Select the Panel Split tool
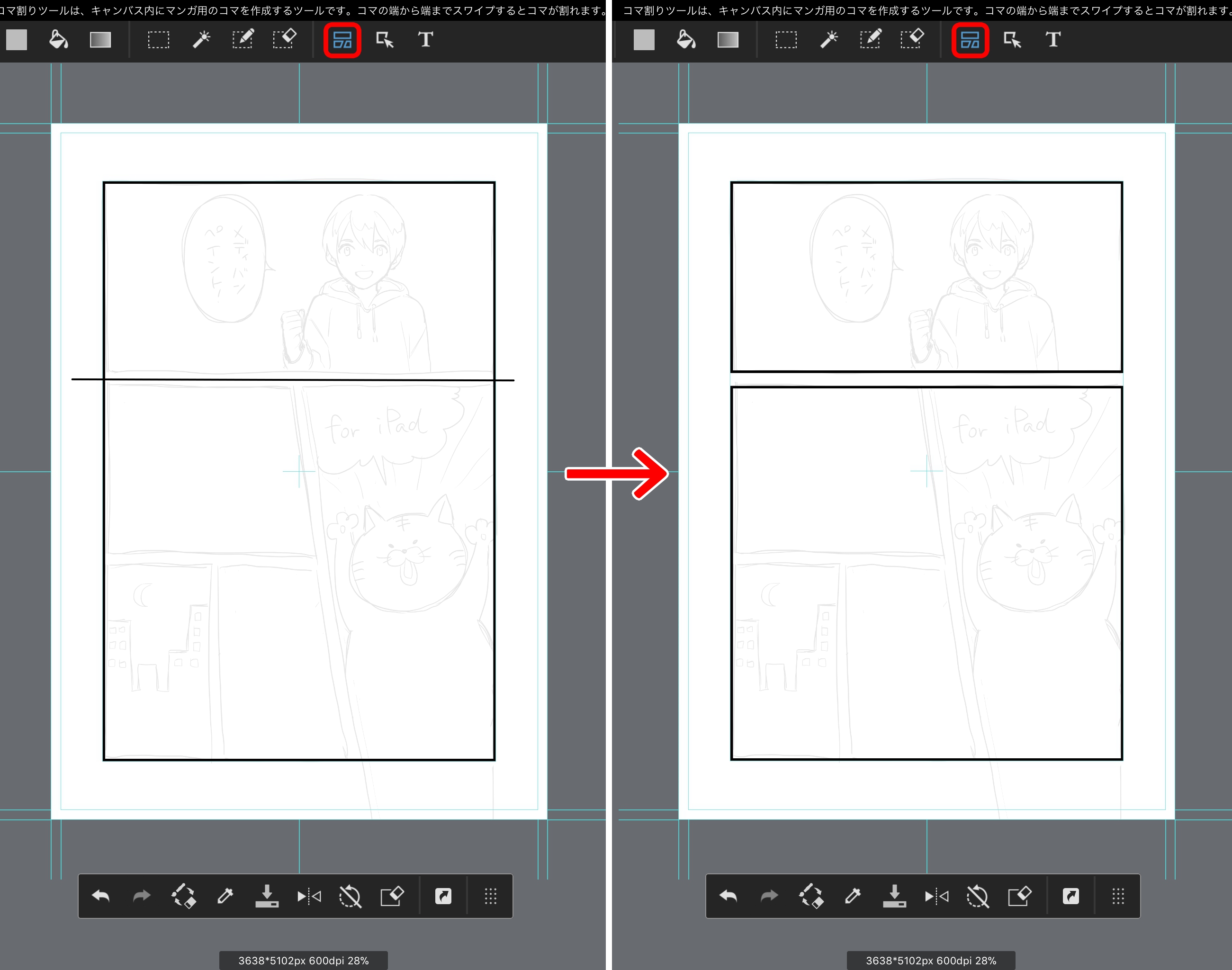 coord(342,40)
